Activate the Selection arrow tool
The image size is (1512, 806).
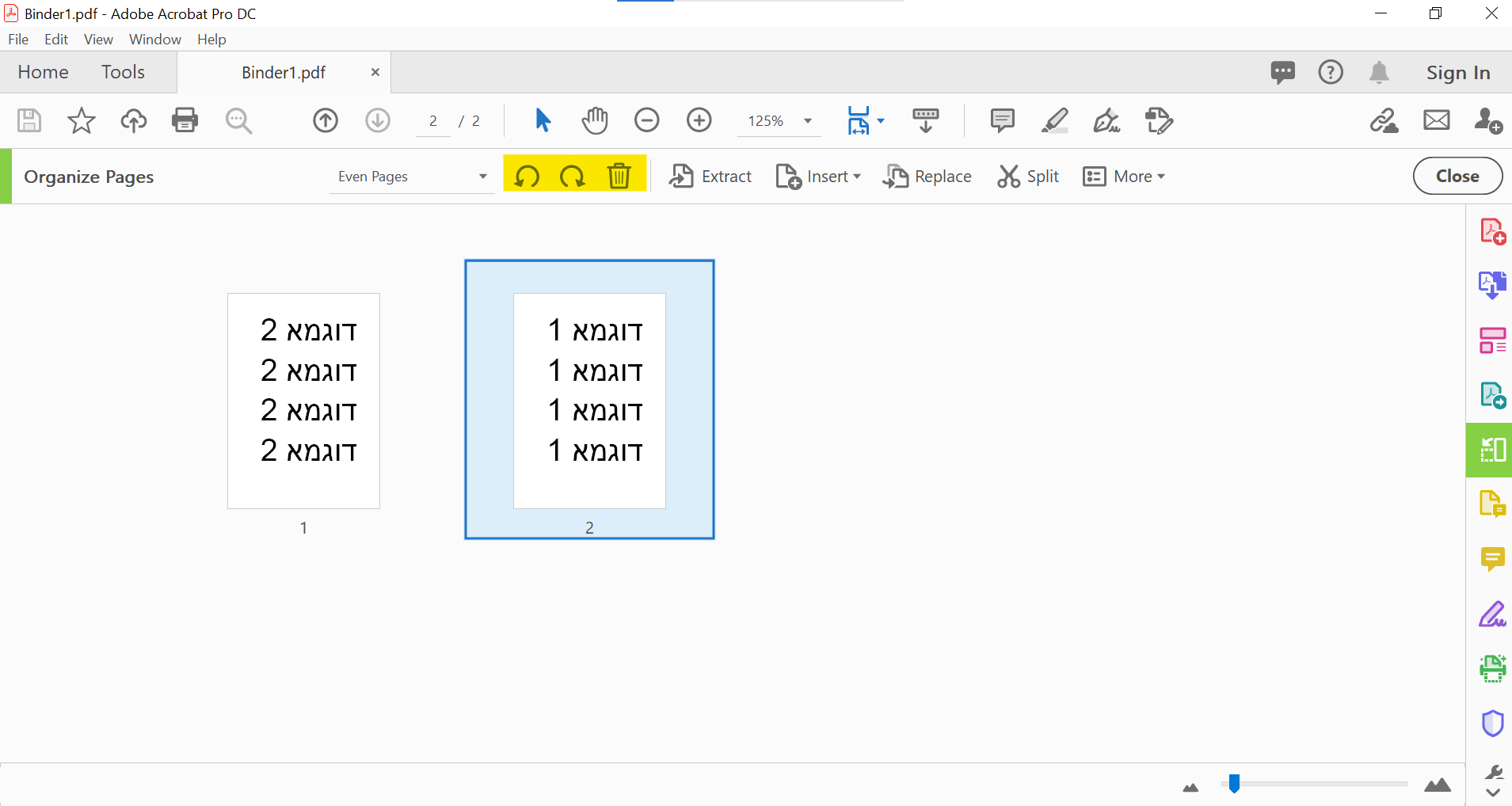coord(543,120)
